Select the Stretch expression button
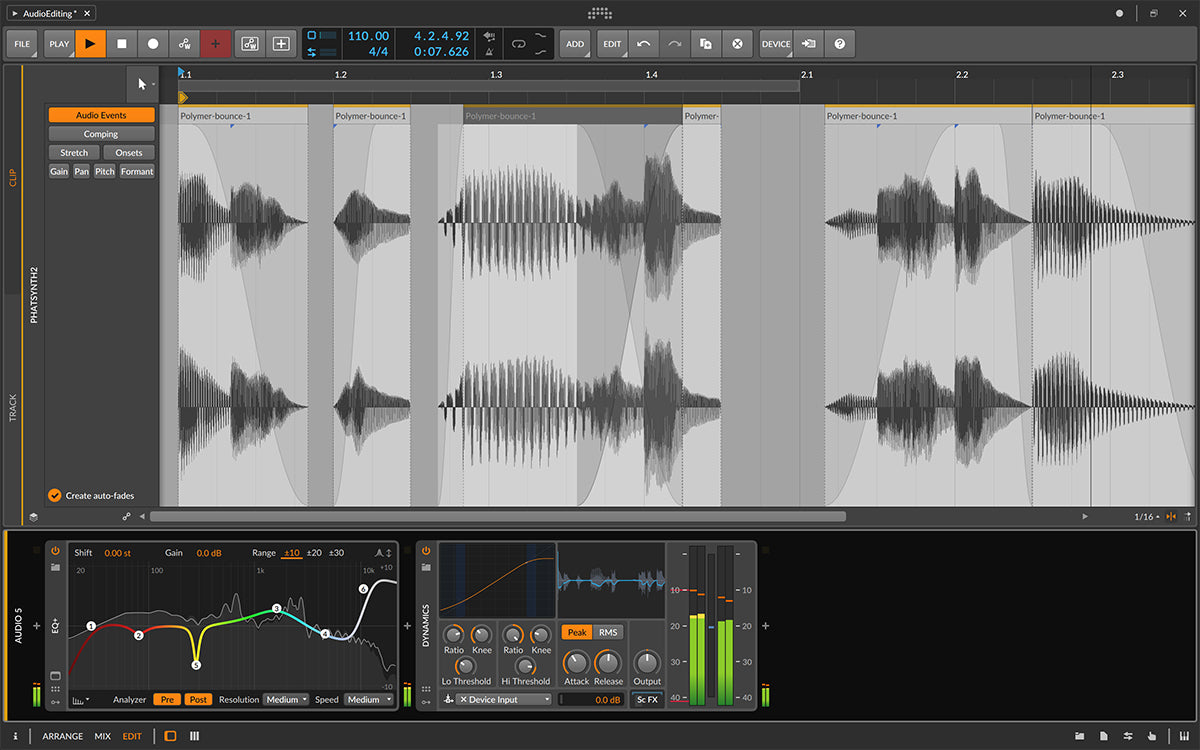Screen dimensions: 1200x750 [x=74, y=153]
